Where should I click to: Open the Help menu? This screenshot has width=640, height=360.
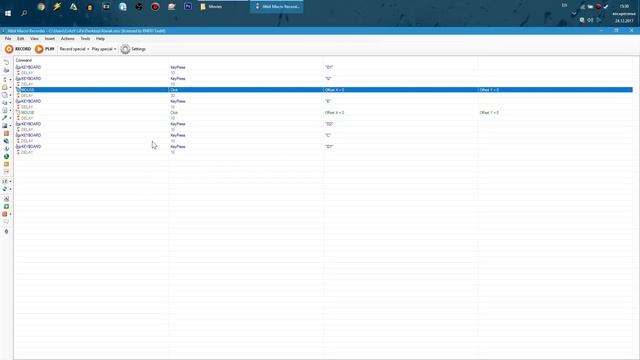100,39
